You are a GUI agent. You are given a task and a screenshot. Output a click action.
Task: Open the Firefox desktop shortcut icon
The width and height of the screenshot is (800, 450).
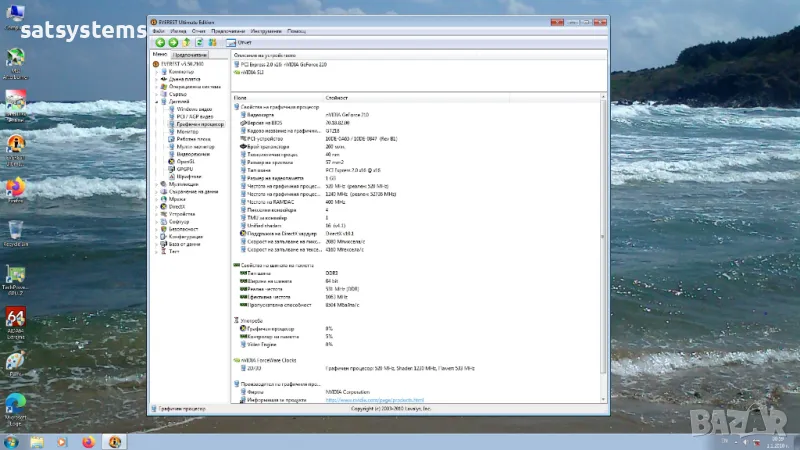15,188
